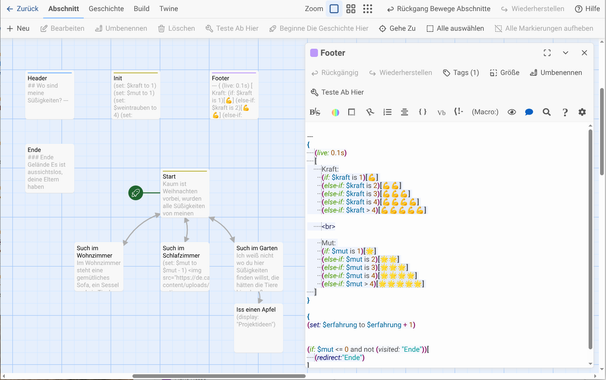Open the text alignment tool

tap(404, 112)
